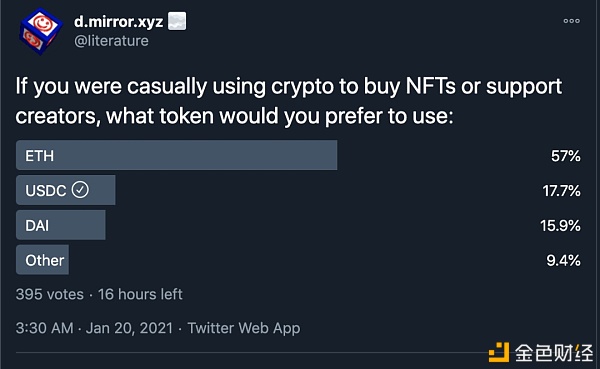Select the ETH poll option bar
Screen dimensions: 600x369
point(176,155)
